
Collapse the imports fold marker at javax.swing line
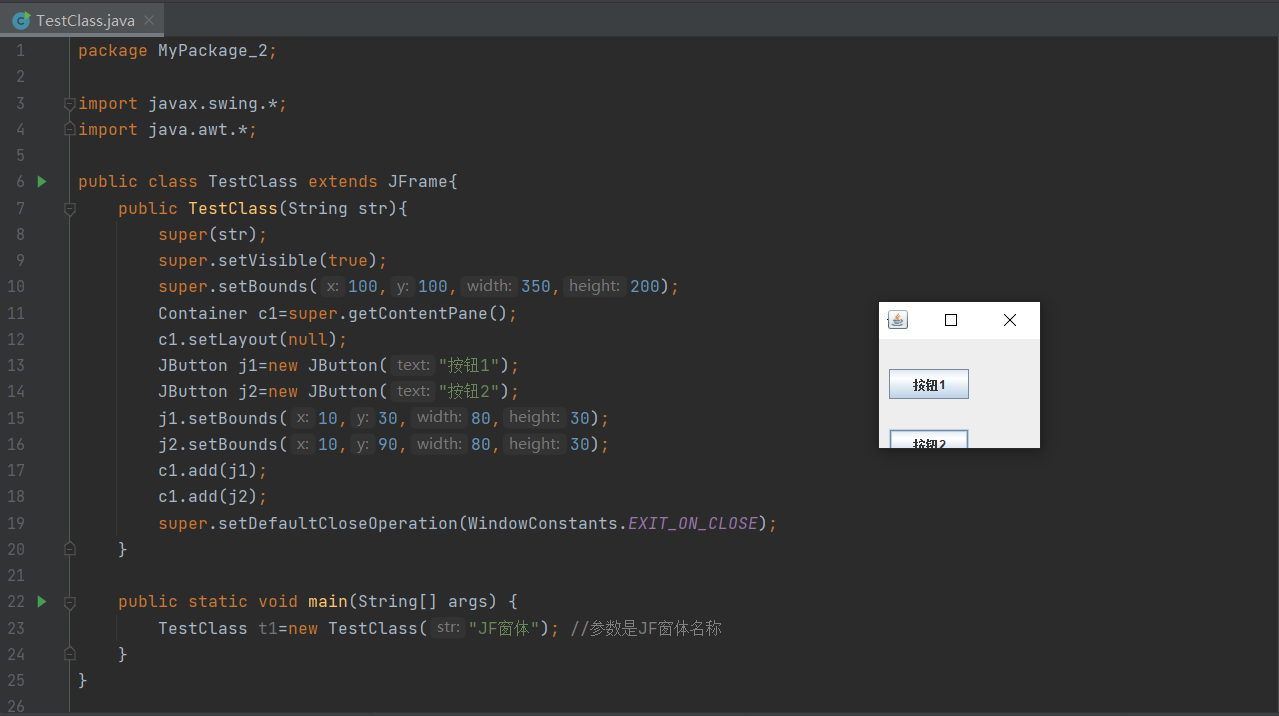(69, 103)
